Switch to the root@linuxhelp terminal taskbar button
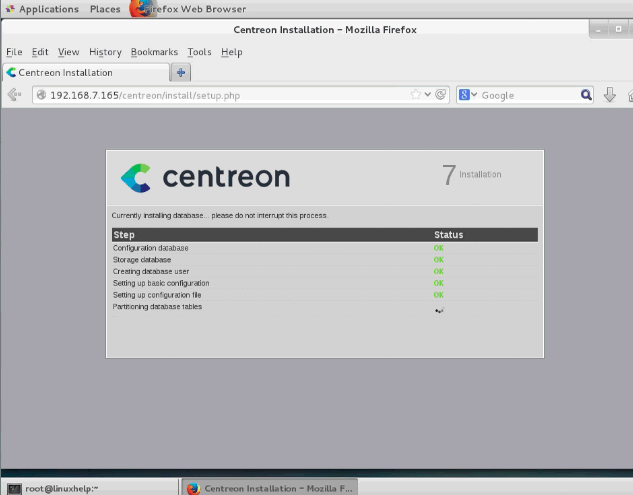Screen dimensions: 633x495 click(89, 488)
